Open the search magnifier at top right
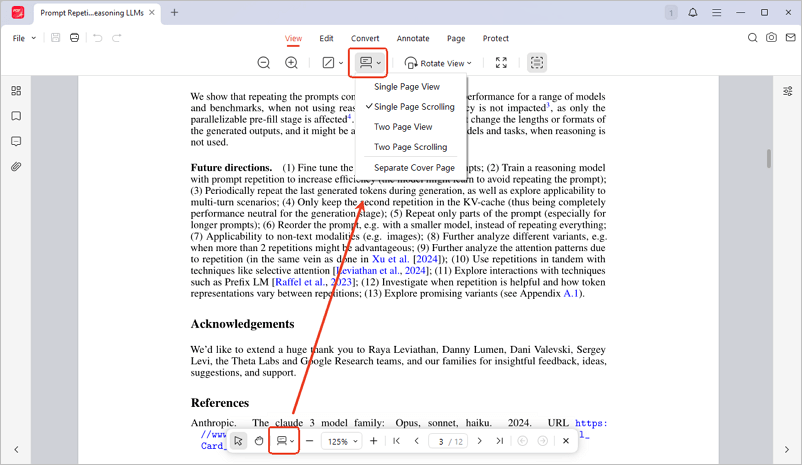Viewport: 802px width, 465px height. coord(752,38)
